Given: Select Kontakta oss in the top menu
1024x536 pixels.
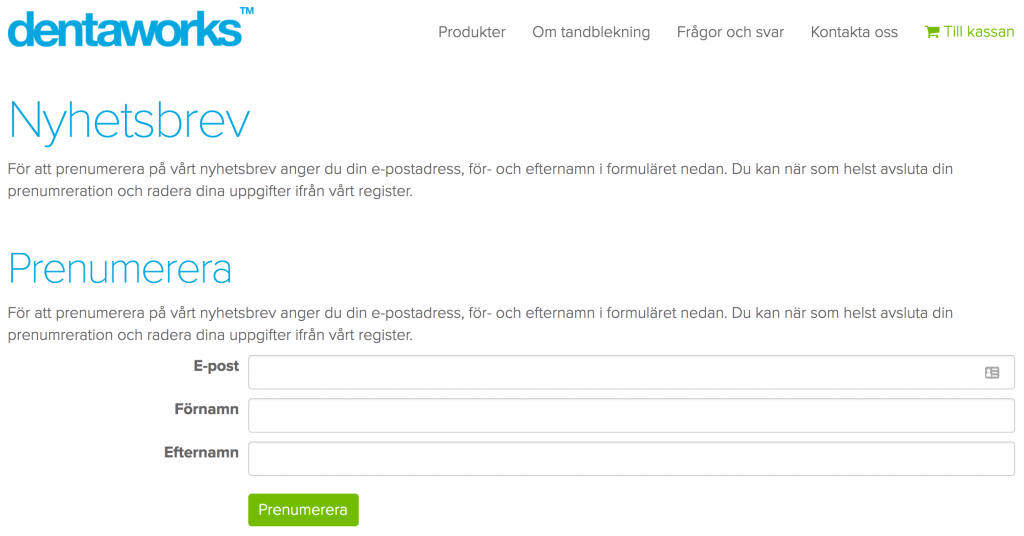Looking at the screenshot, I should pyautogui.click(x=854, y=32).
